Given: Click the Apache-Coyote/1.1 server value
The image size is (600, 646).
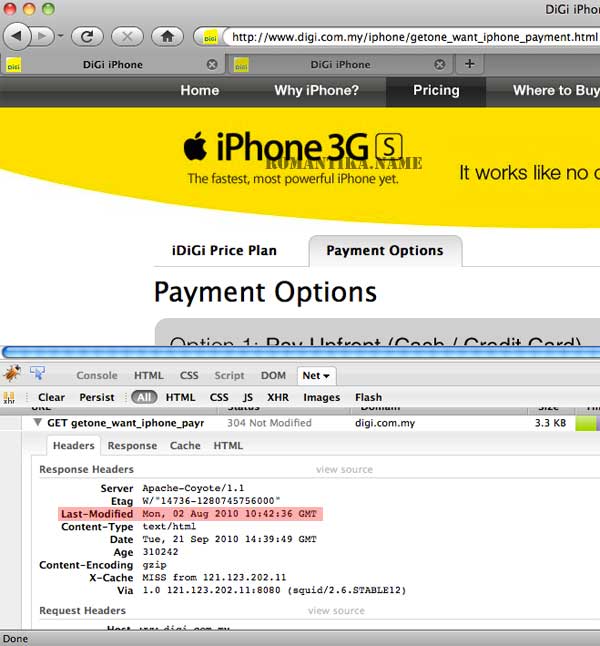Looking at the screenshot, I should [x=193, y=488].
